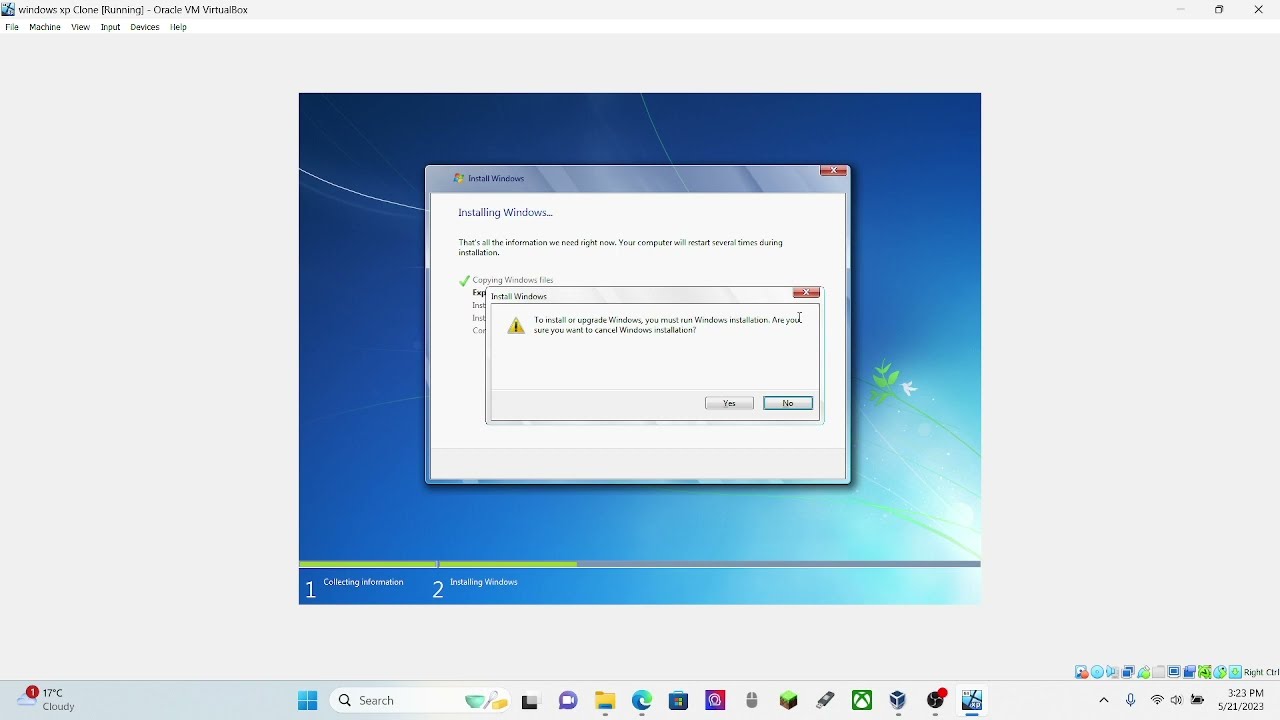Click the battery icon in system tray

tap(1199, 701)
